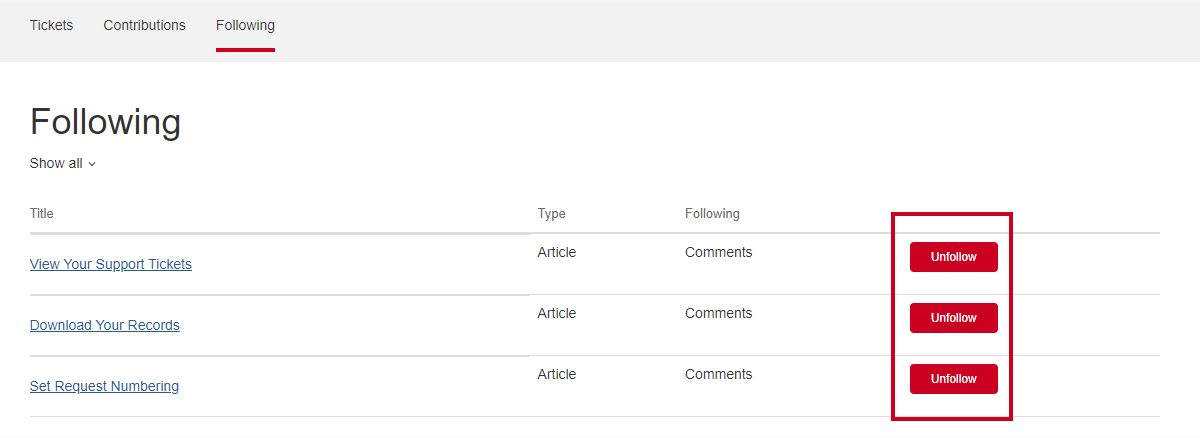
Task: Select the Following tab
Action: [x=245, y=25]
